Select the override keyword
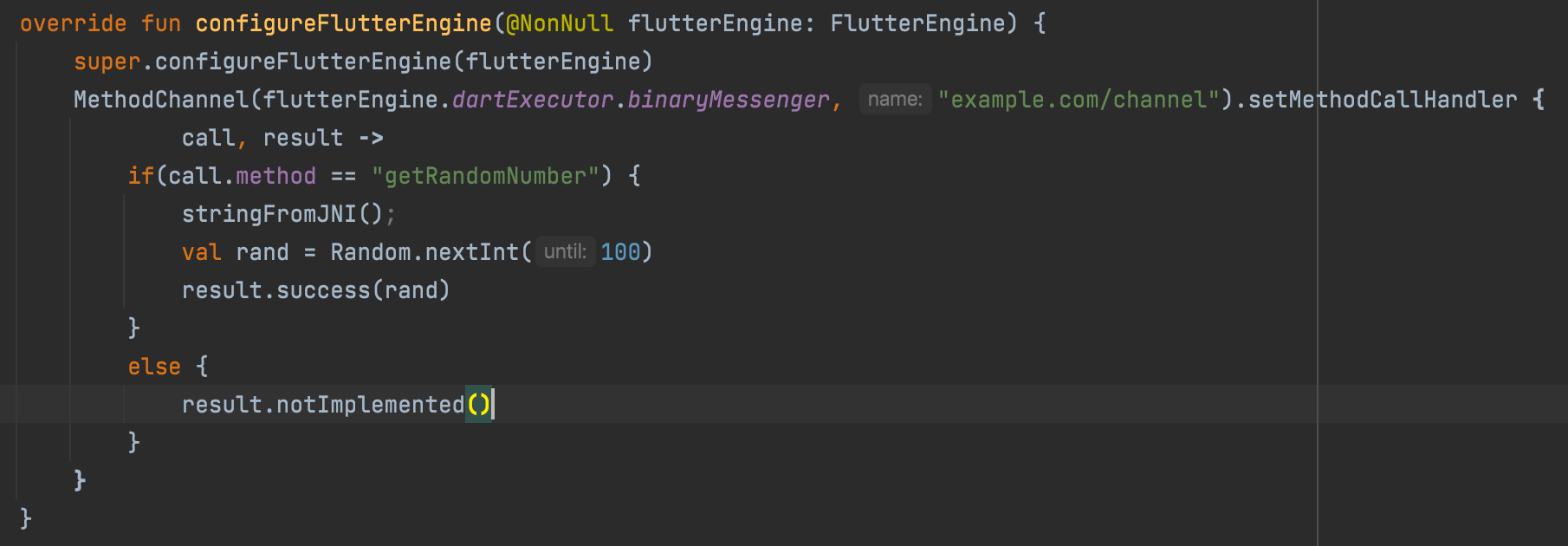 (74, 23)
